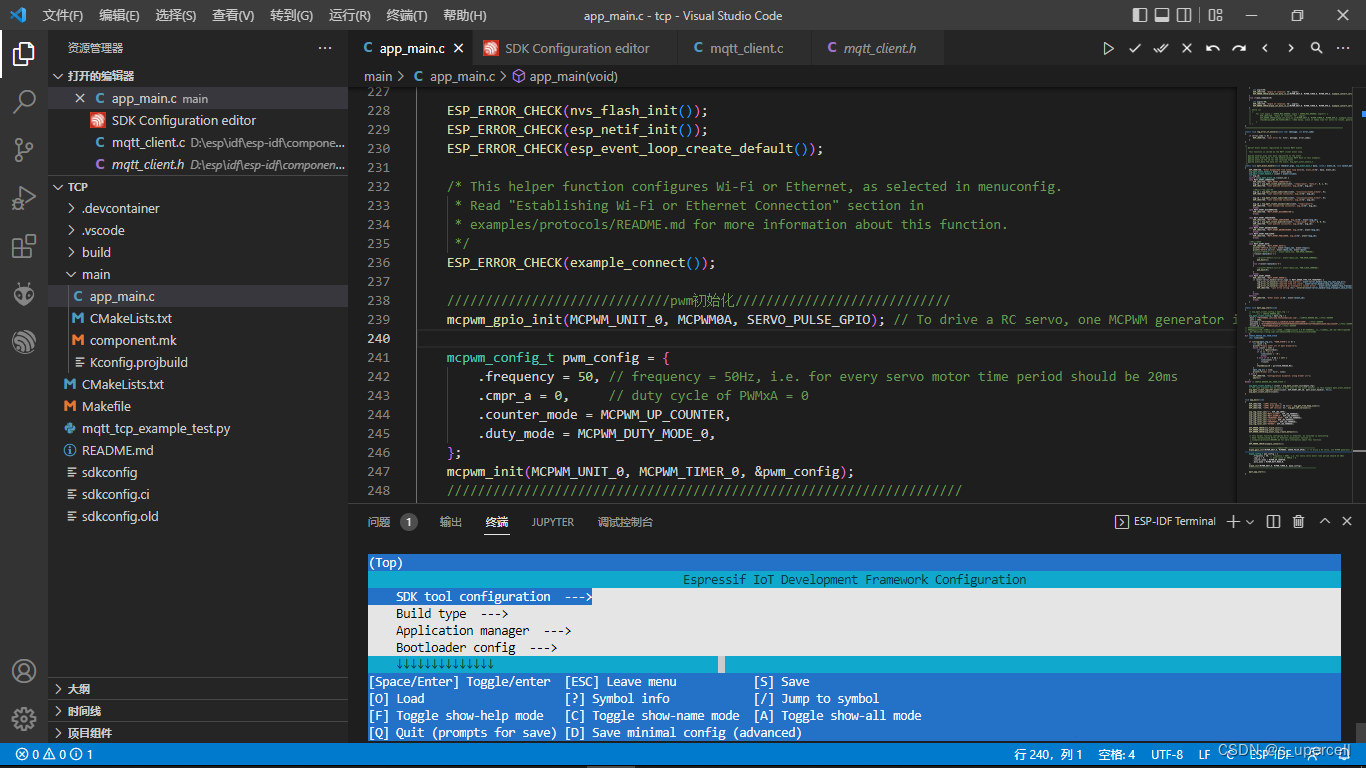Open Run and Debug view
Image resolution: width=1366 pixels, height=768 pixels.
click(x=24, y=198)
